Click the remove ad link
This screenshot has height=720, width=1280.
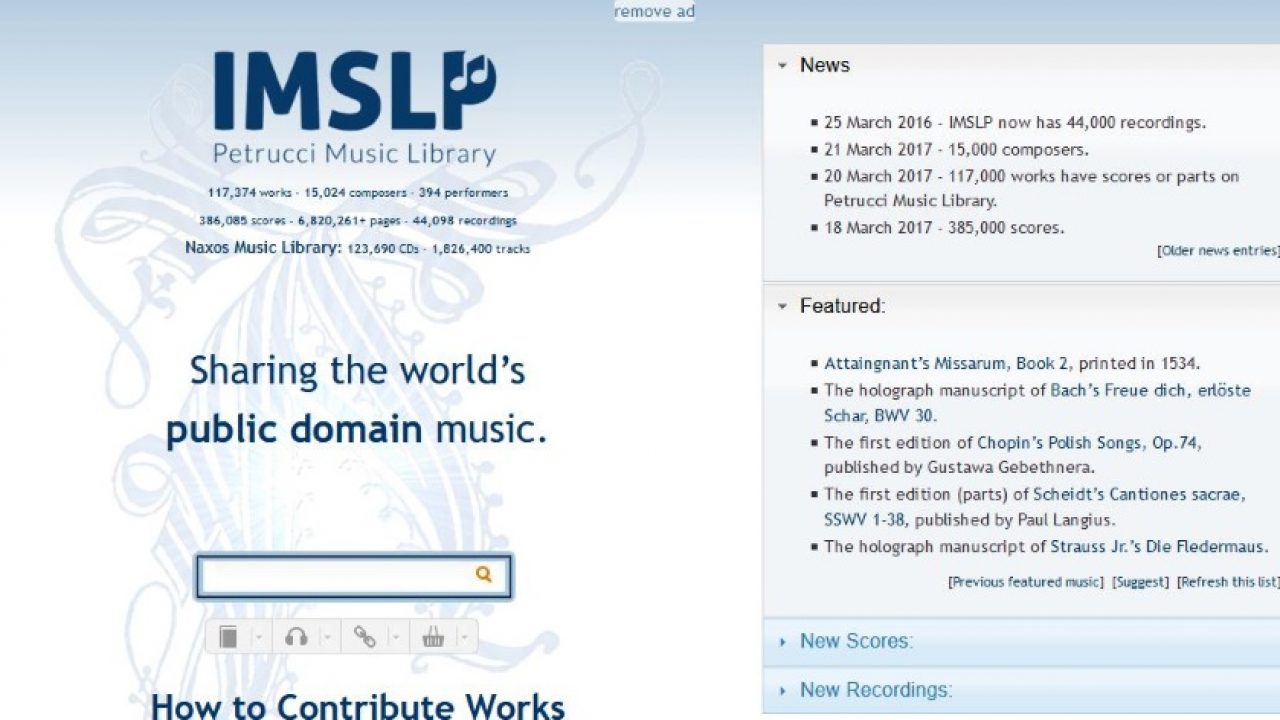coord(654,12)
